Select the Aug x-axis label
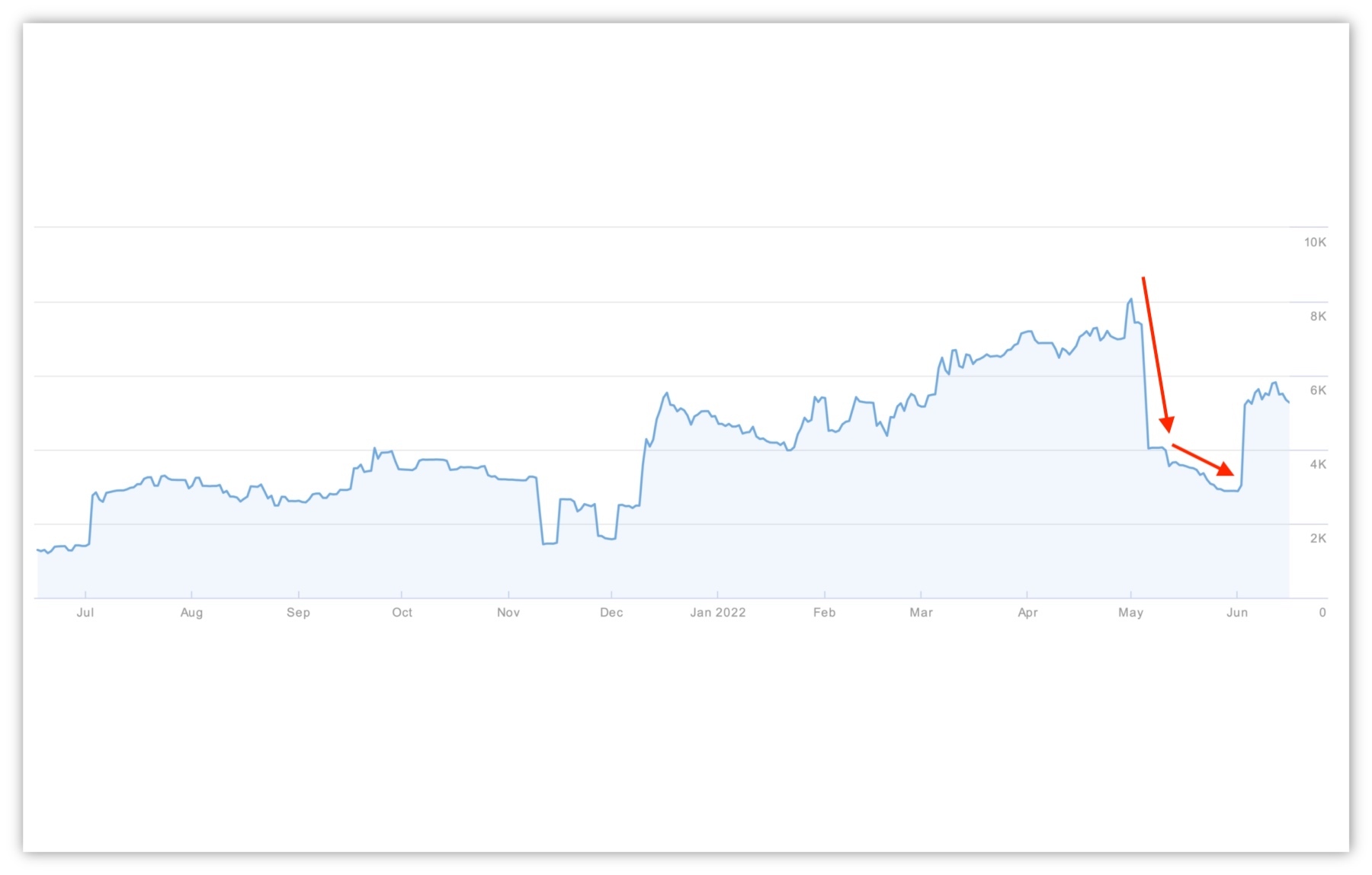 191,613
